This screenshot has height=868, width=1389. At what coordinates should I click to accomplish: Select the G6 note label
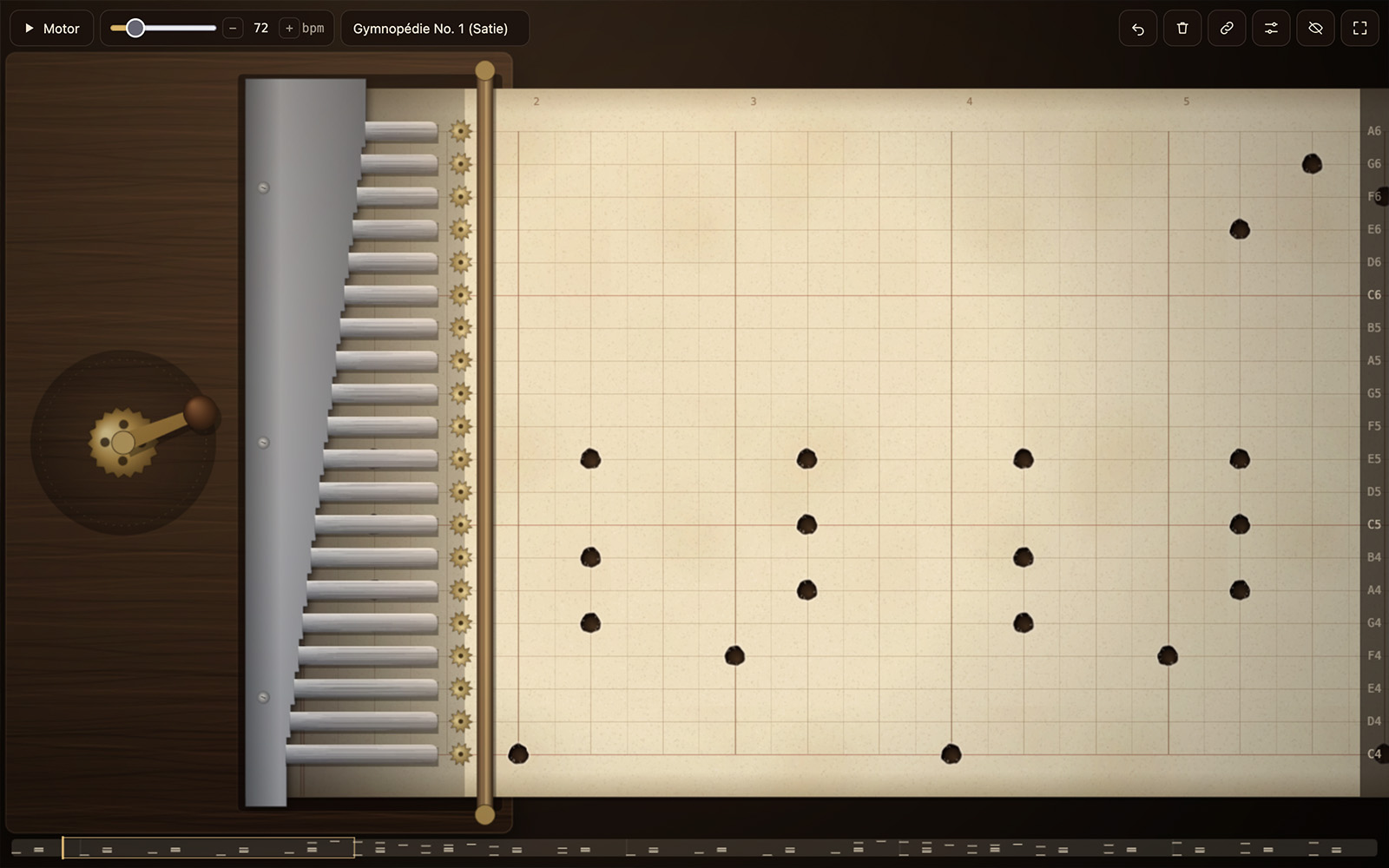(1374, 164)
